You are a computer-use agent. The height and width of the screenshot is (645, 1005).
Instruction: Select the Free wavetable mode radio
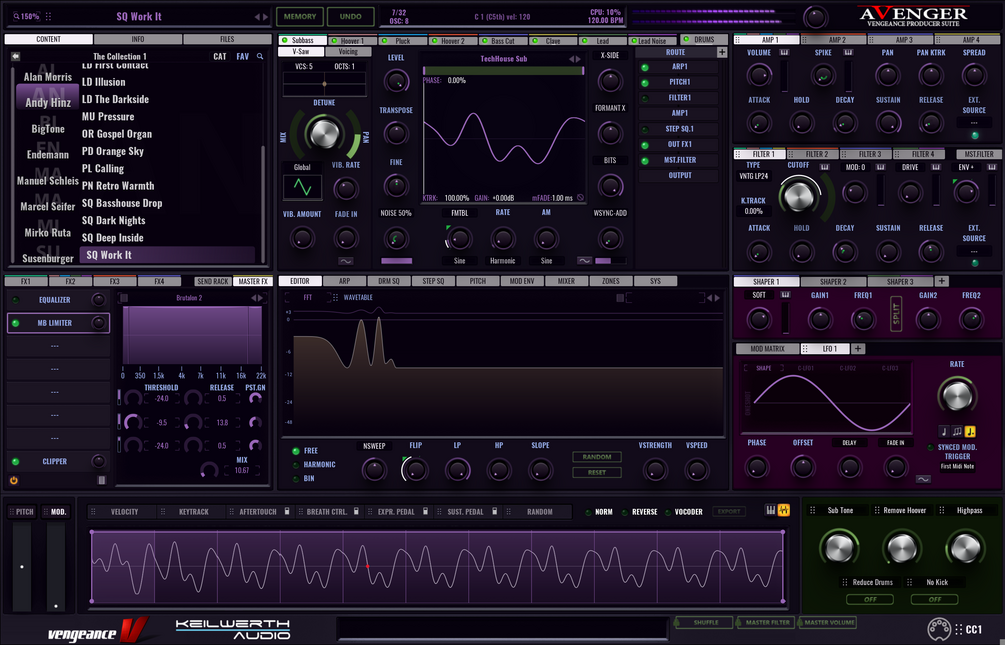tap(295, 451)
